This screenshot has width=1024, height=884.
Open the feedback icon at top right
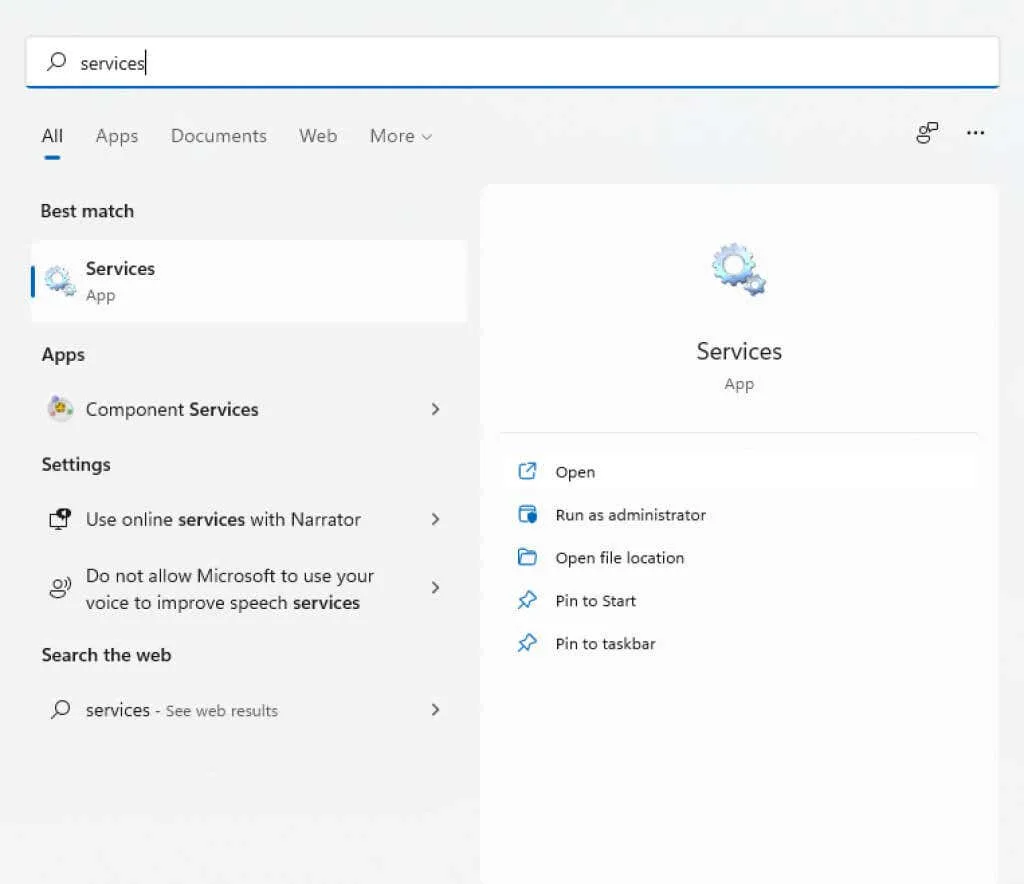[x=927, y=134]
